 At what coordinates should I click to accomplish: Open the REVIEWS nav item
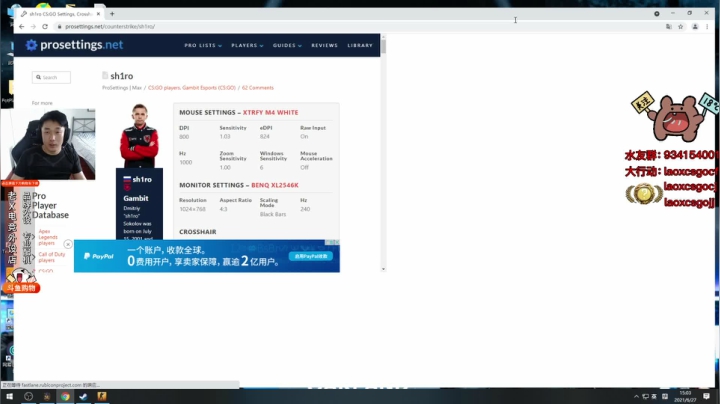pyautogui.click(x=324, y=45)
